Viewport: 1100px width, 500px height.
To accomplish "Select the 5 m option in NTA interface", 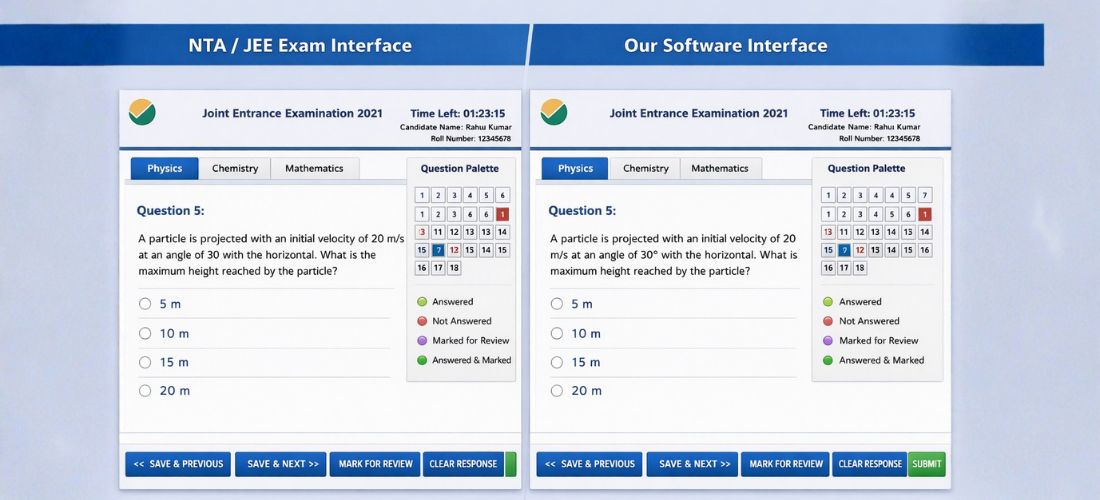I will click(x=145, y=304).
